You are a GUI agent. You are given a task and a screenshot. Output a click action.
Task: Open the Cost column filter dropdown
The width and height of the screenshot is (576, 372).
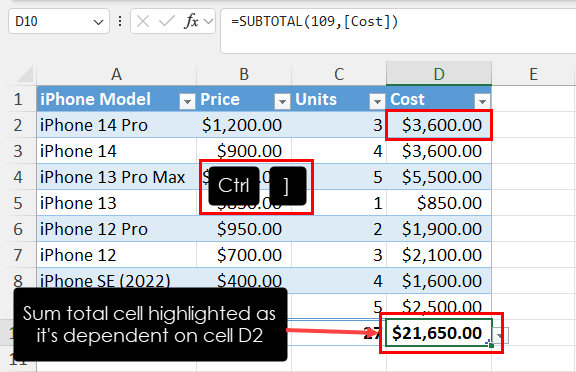pyautogui.click(x=482, y=101)
